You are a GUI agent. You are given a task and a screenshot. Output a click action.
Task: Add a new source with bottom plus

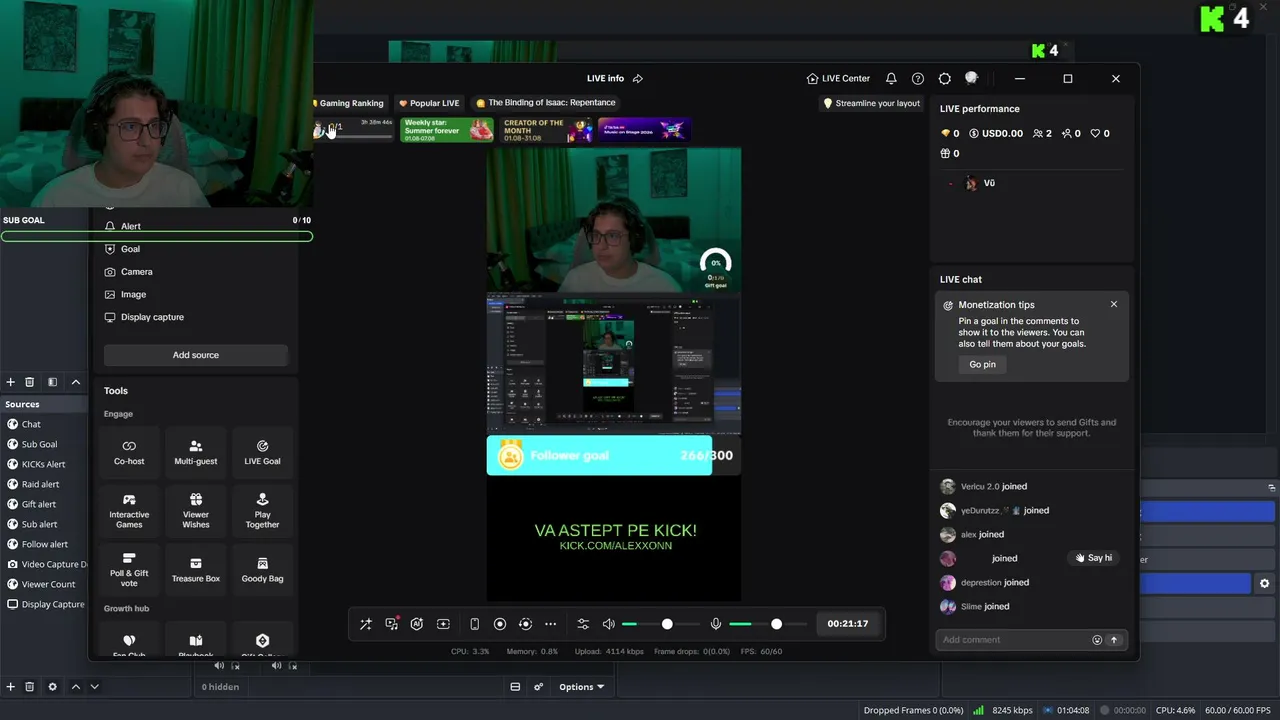coord(10,687)
